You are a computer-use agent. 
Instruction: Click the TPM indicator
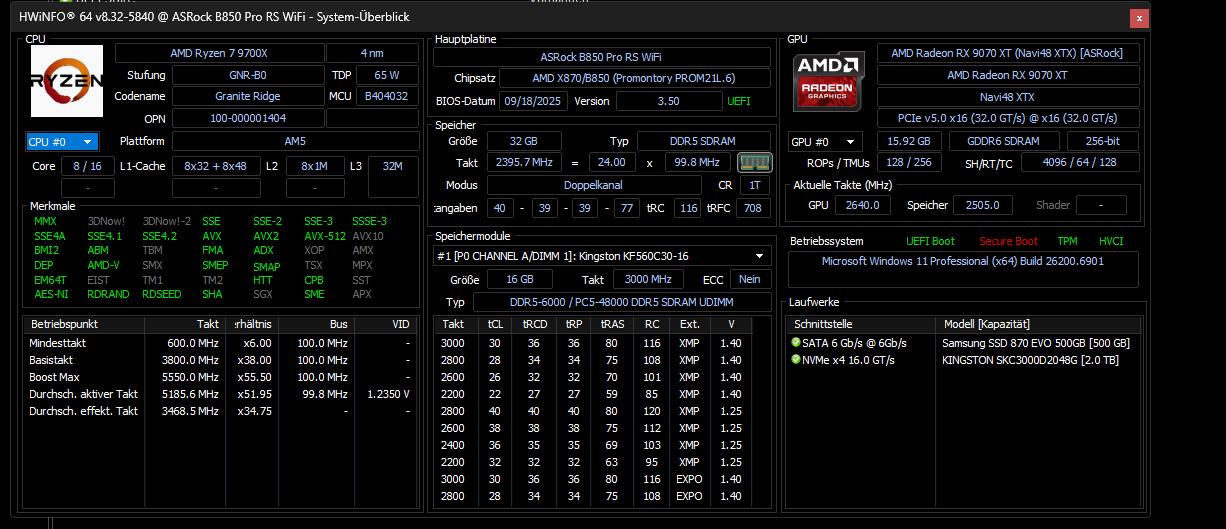click(x=1068, y=241)
